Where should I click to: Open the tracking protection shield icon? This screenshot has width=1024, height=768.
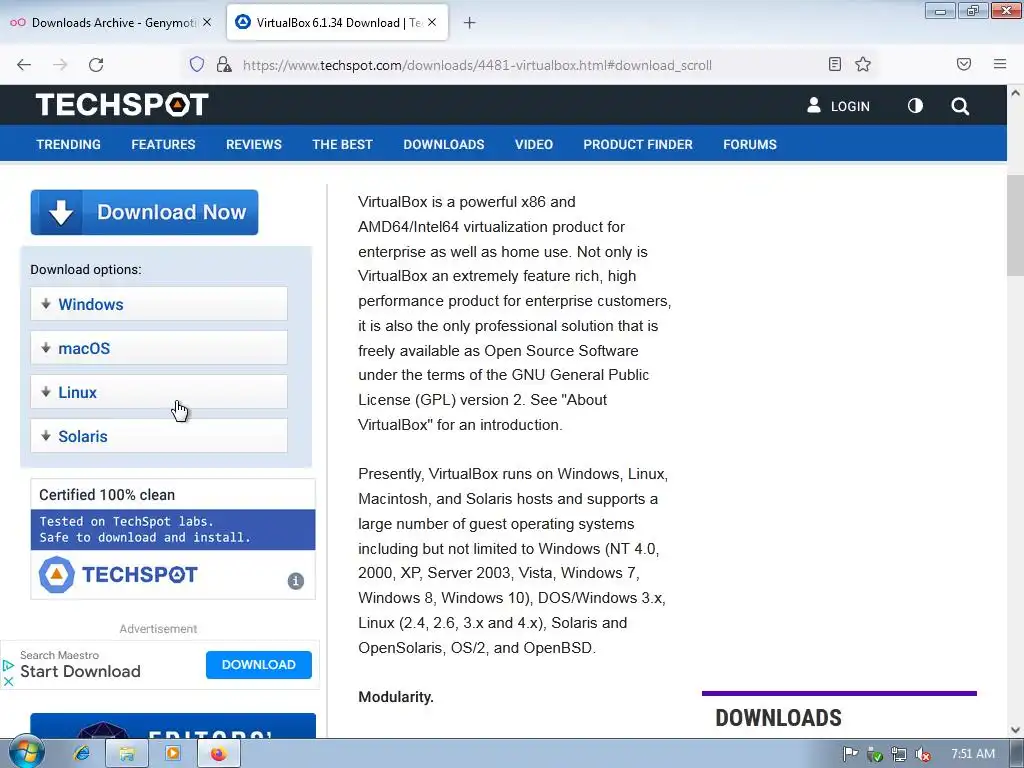point(197,64)
